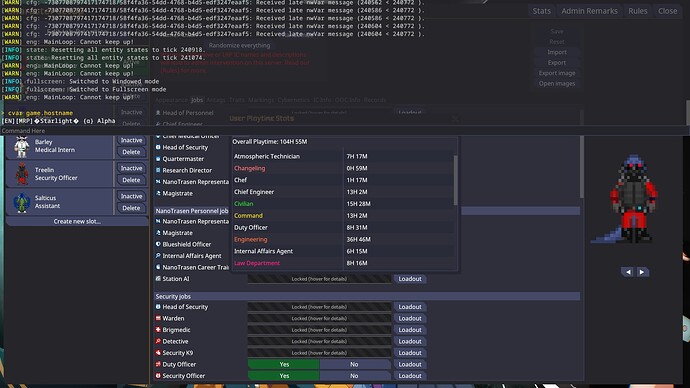Click the Blueshield Officer job icon
The image size is (690, 388).
158,244
